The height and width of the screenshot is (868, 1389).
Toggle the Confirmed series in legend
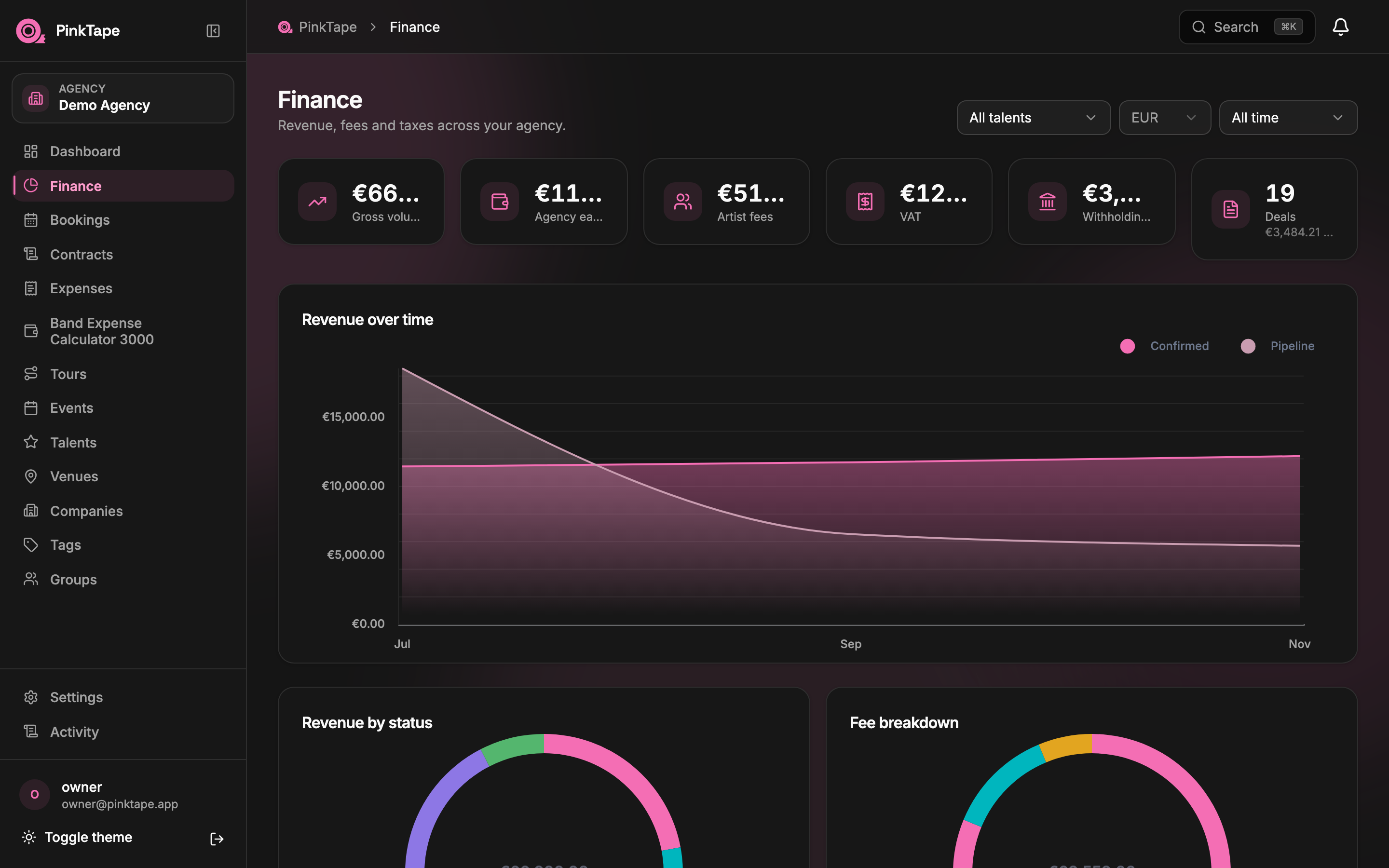coord(1164,346)
